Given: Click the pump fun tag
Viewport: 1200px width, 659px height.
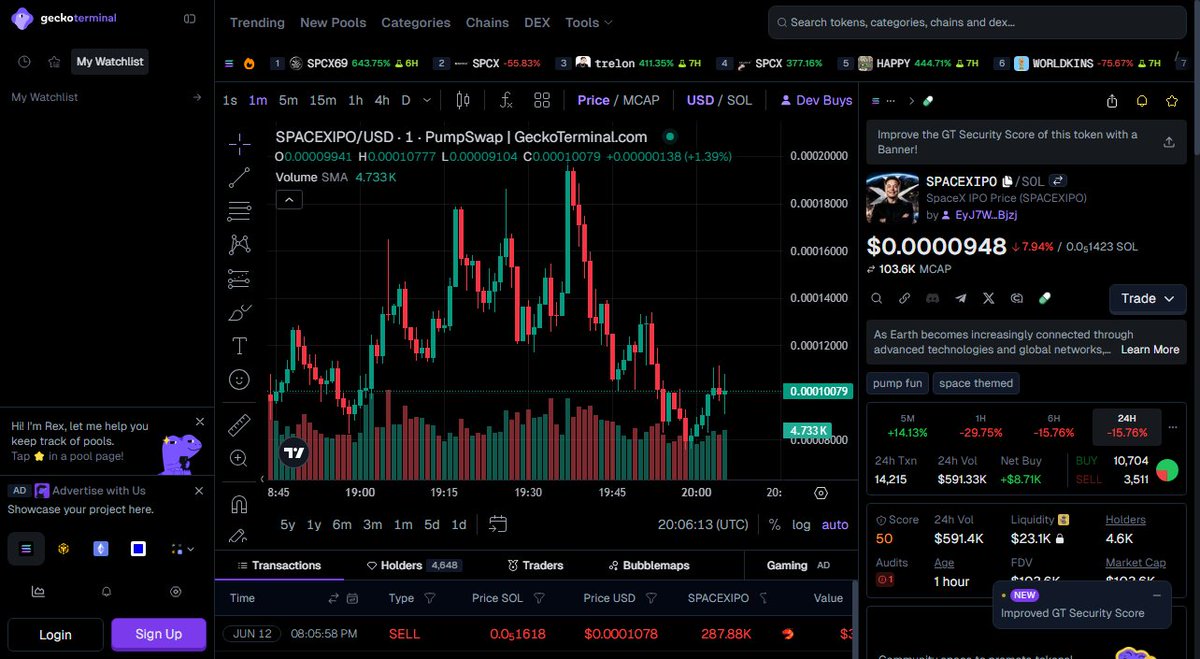Looking at the screenshot, I should coord(898,383).
